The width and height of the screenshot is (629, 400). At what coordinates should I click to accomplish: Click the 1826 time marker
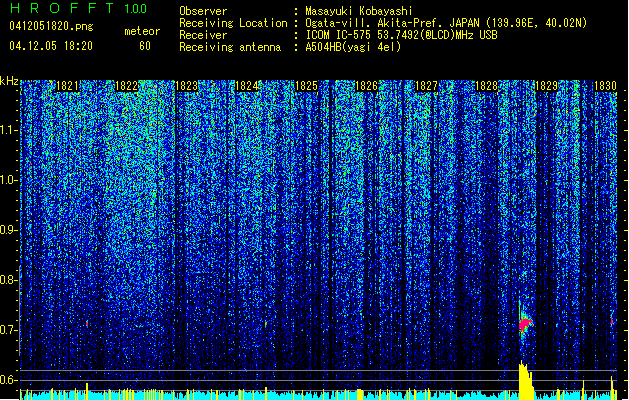[366, 86]
